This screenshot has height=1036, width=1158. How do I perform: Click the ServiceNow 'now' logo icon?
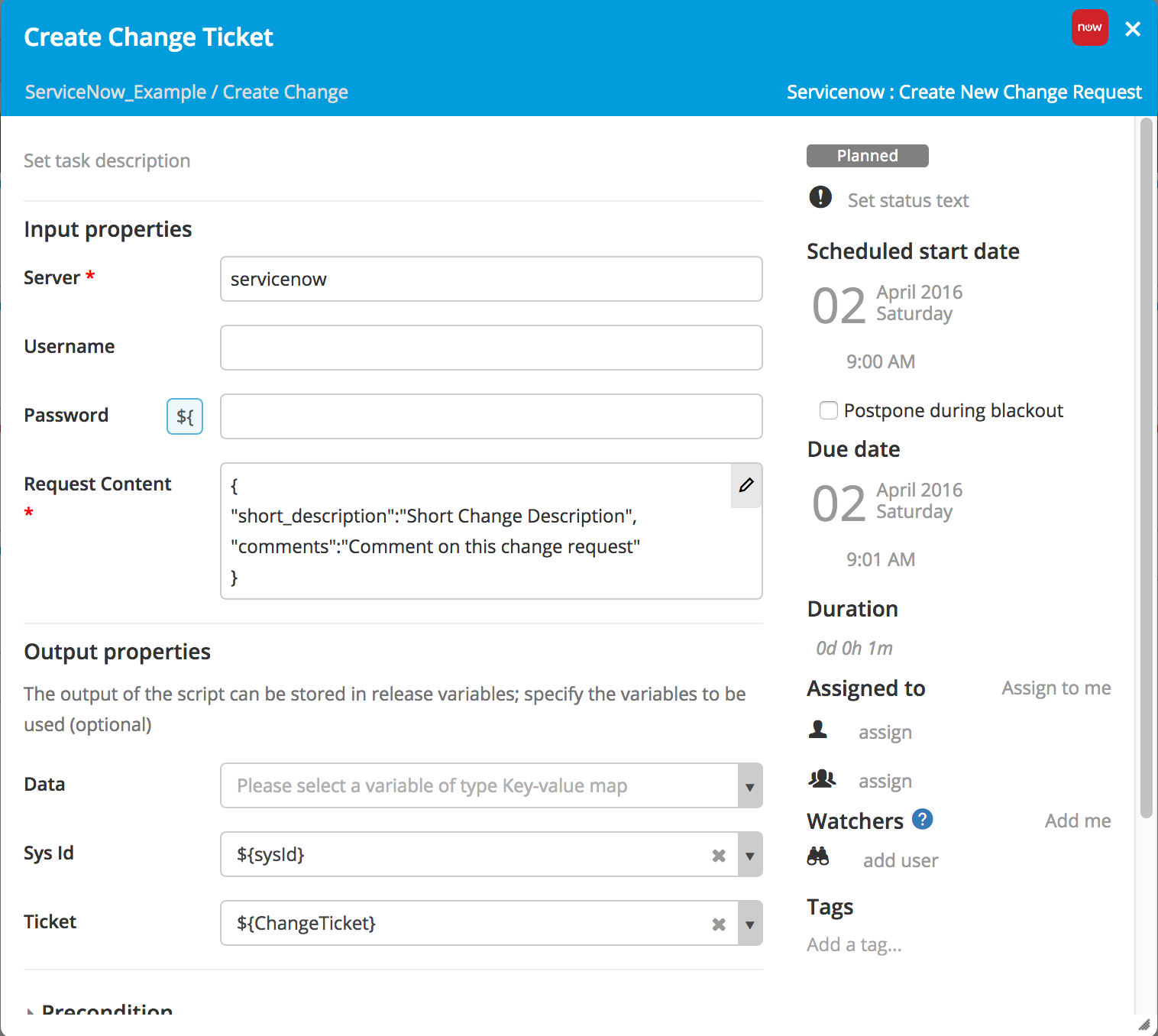(1089, 28)
